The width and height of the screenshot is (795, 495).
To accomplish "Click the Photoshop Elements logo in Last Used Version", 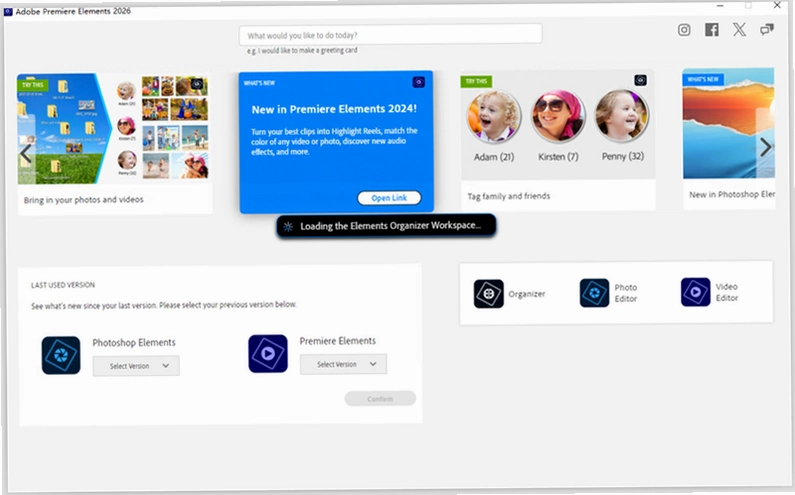I will (61, 355).
